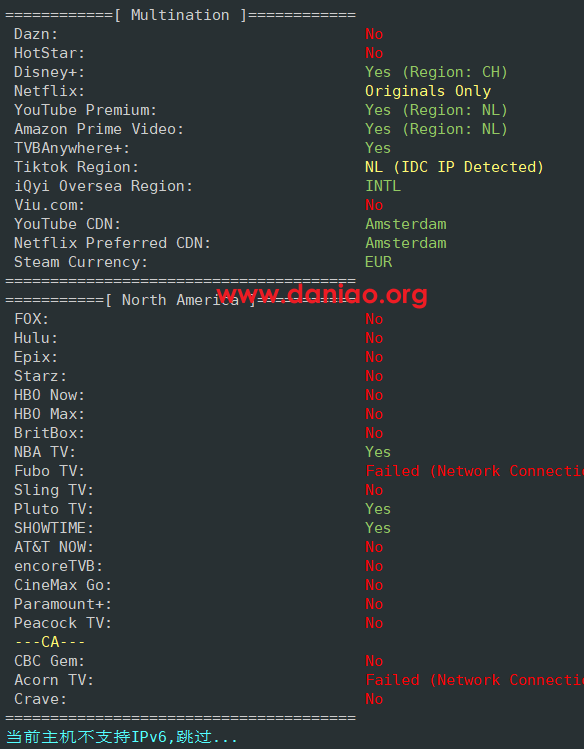Click the IPv6 not supported Chinese message

point(122,737)
